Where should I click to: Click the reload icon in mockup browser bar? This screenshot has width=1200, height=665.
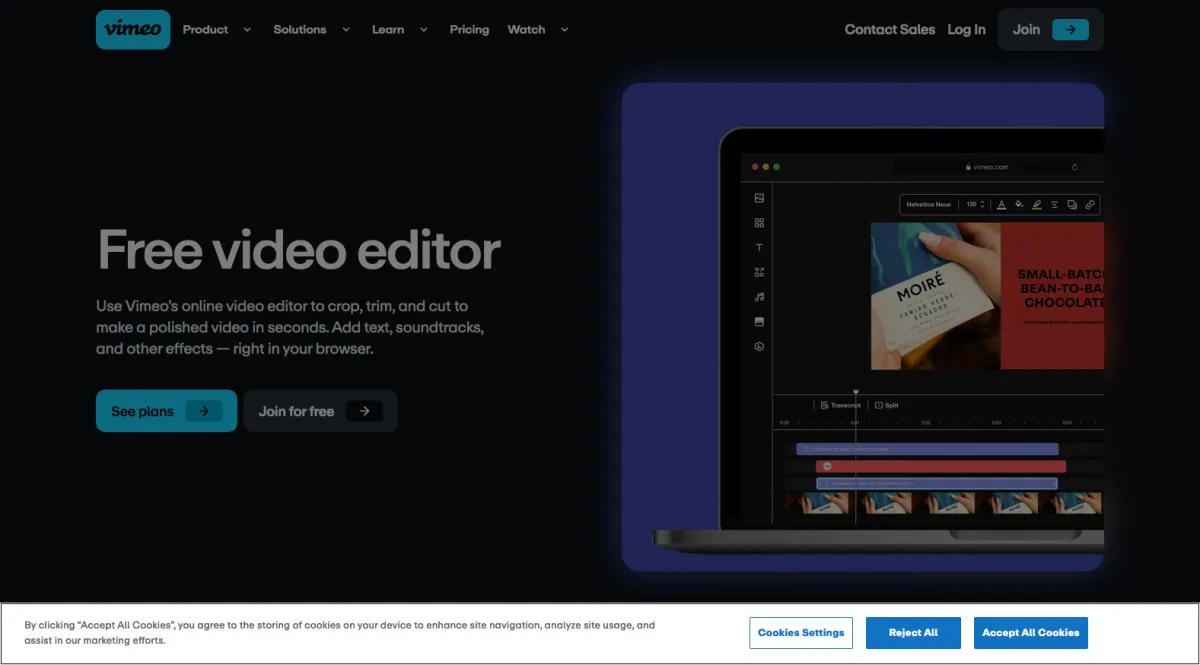1075,167
